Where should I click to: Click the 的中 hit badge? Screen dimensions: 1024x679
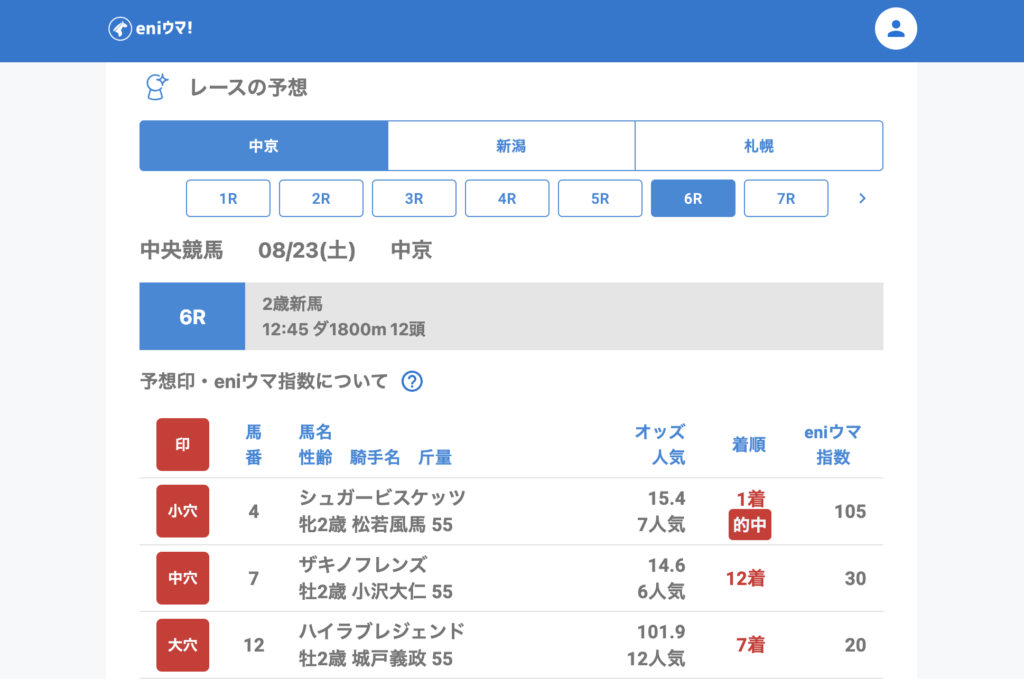pos(750,525)
